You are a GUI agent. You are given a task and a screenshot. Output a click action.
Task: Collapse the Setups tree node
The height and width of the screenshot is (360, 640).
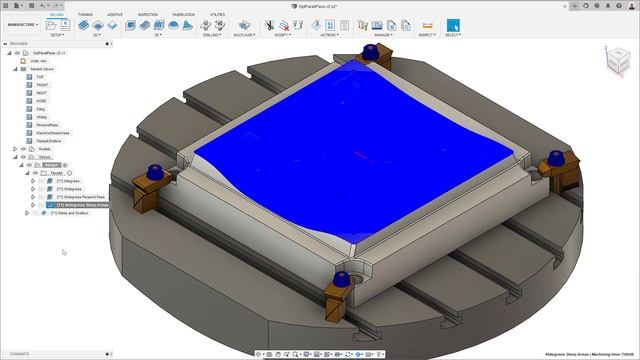[15, 157]
